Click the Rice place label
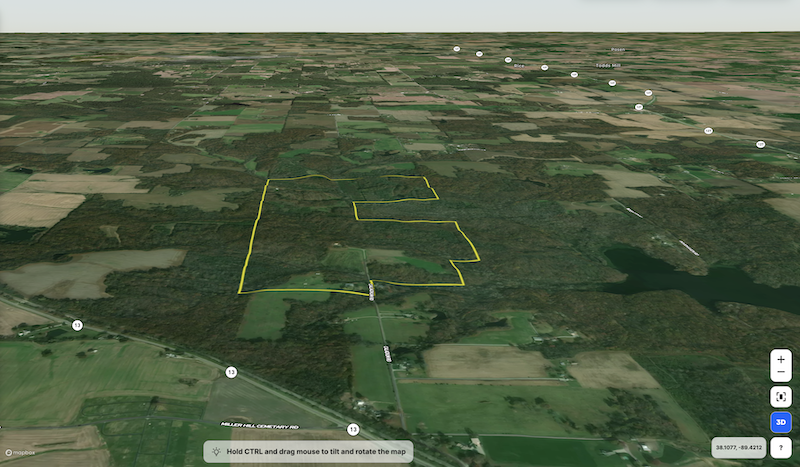This screenshot has width=800, height=467. click(518, 68)
